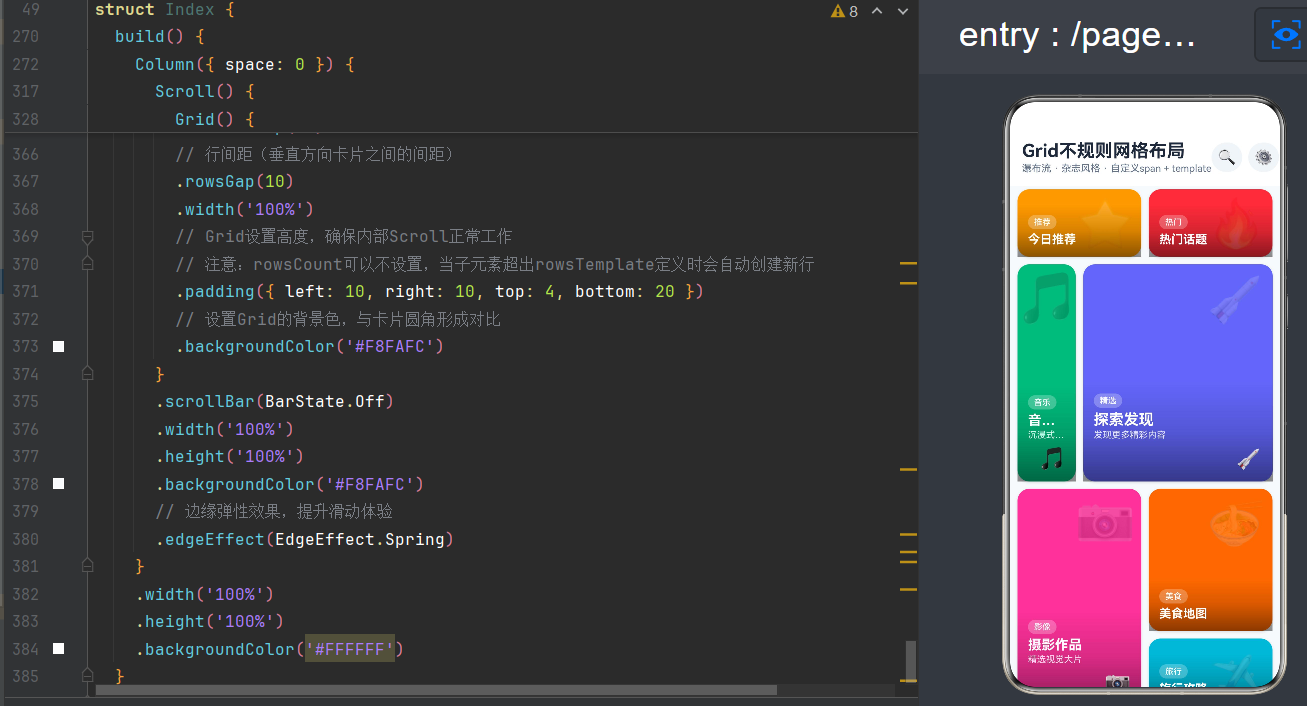Click the 推荐 tag on orange card
1307x706 pixels.
(1043, 222)
